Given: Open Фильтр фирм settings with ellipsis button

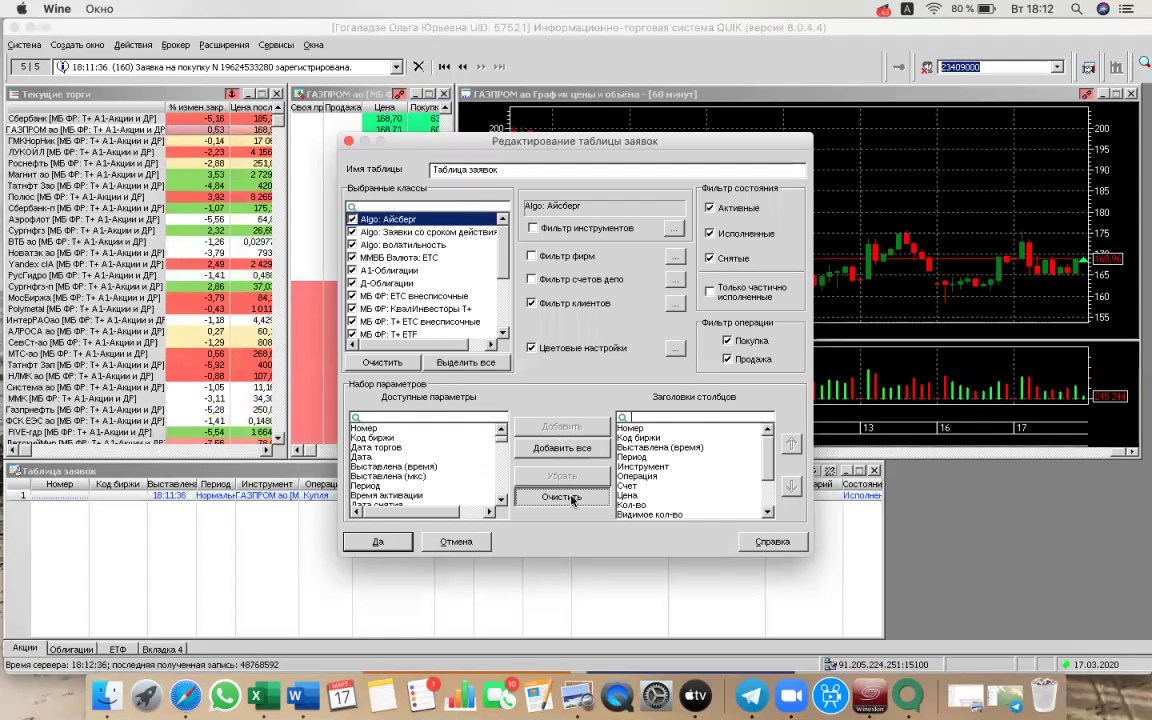Looking at the screenshot, I should [675, 256].
